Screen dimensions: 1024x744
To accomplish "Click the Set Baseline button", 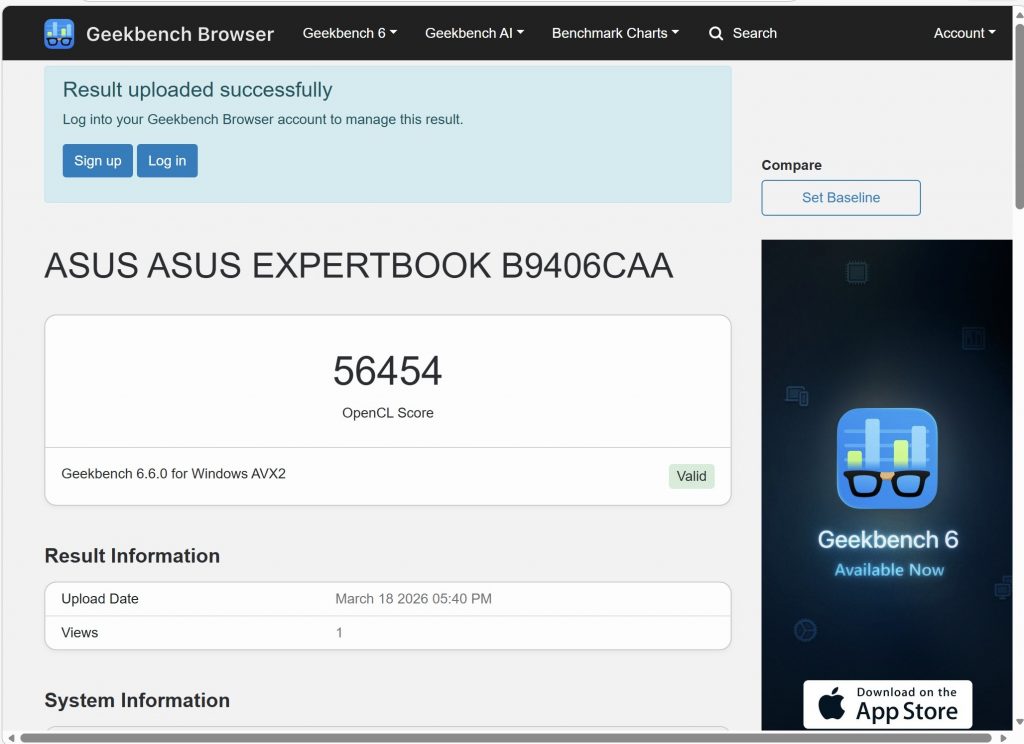I will click(x=840, y=198).
